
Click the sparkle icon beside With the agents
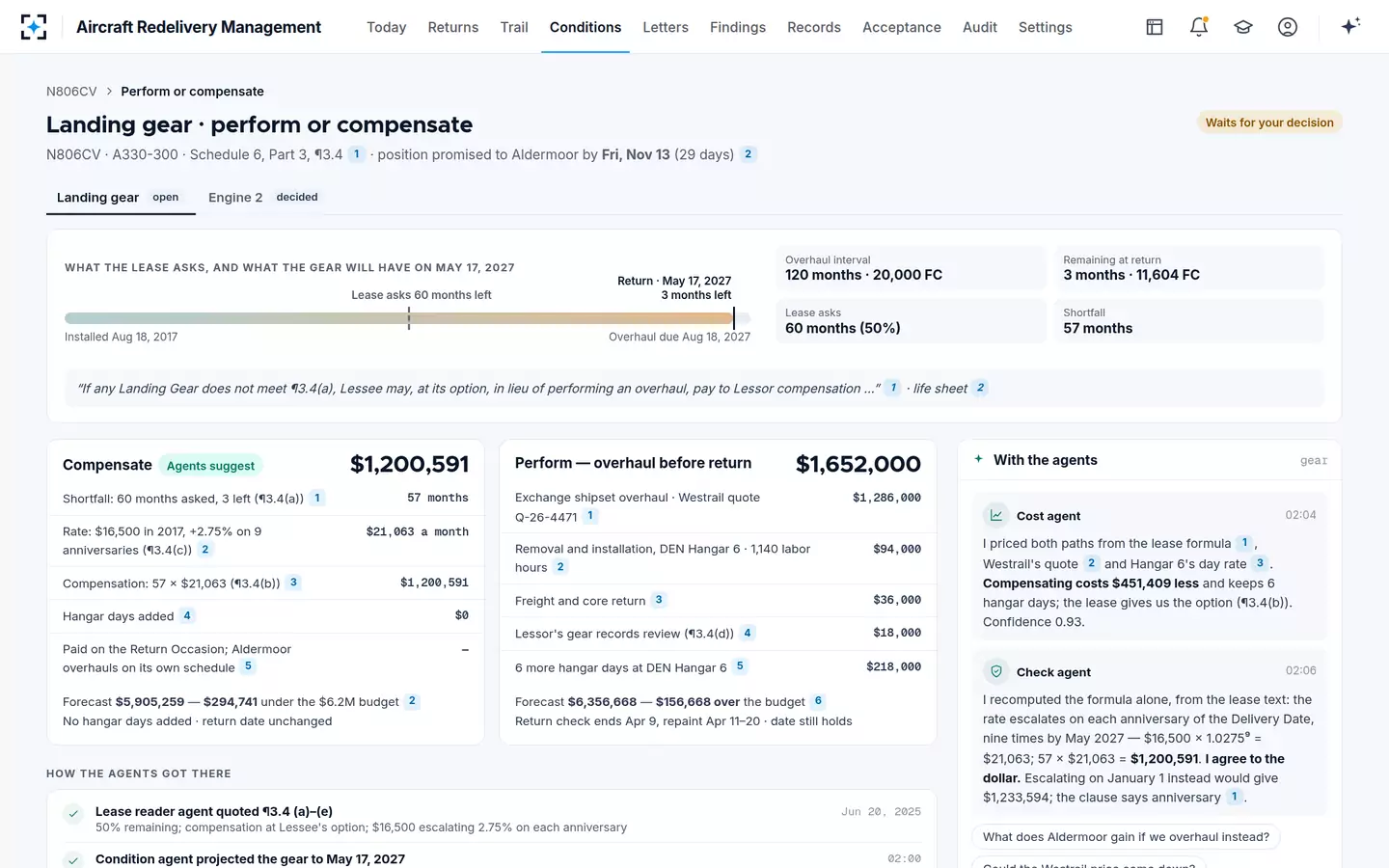pyautogui.click(x=978, y=459)
